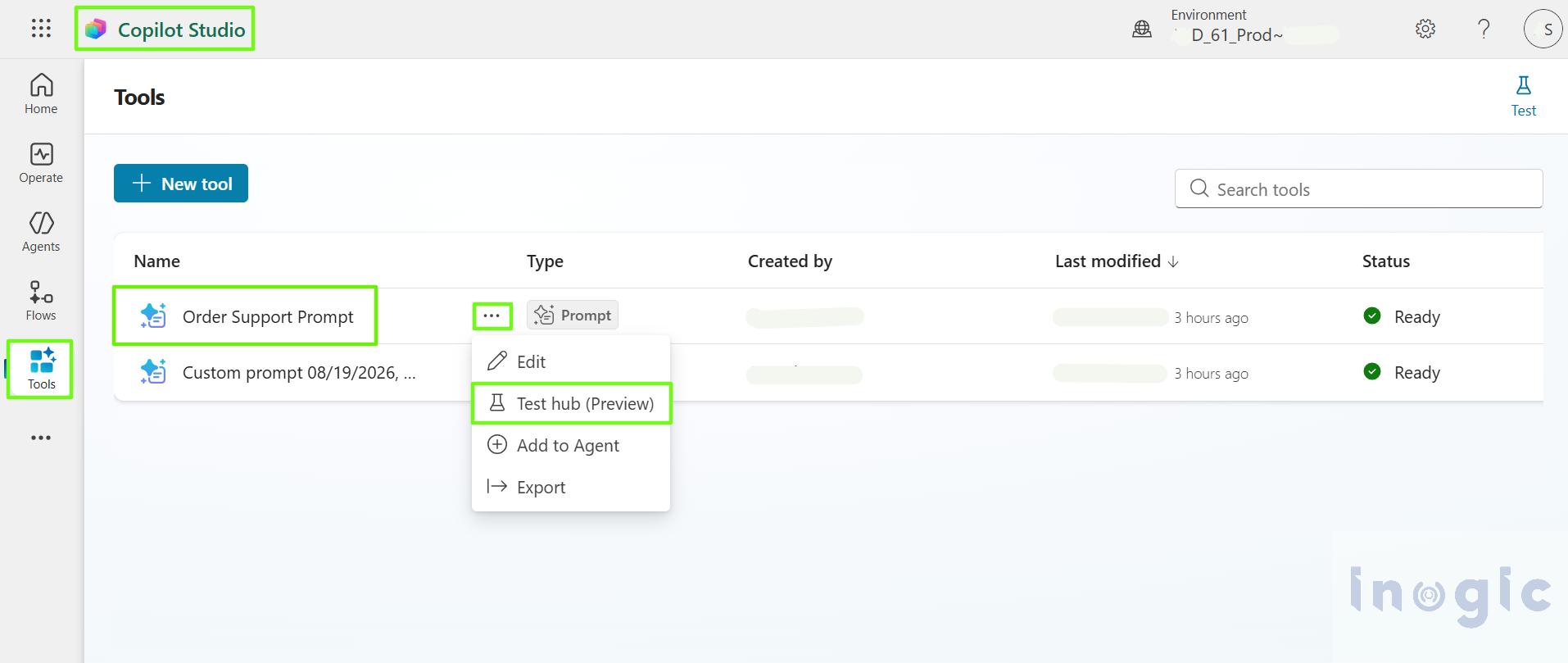Open more options for Order Support Prompt
This screenshot has height=663, width=1568.
492,316
